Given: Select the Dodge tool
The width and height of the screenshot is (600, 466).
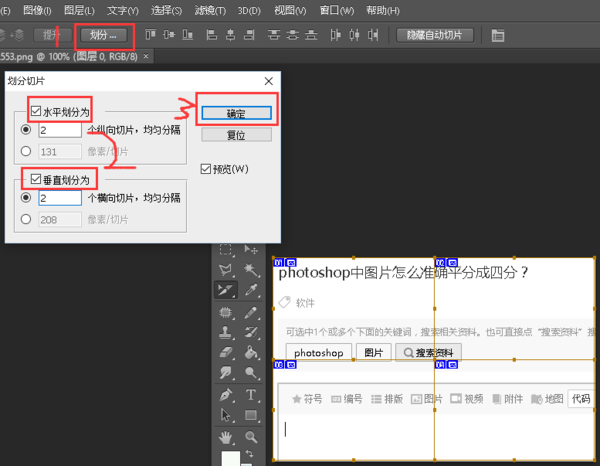Looking at the screenshot, I should pos(251,372).
